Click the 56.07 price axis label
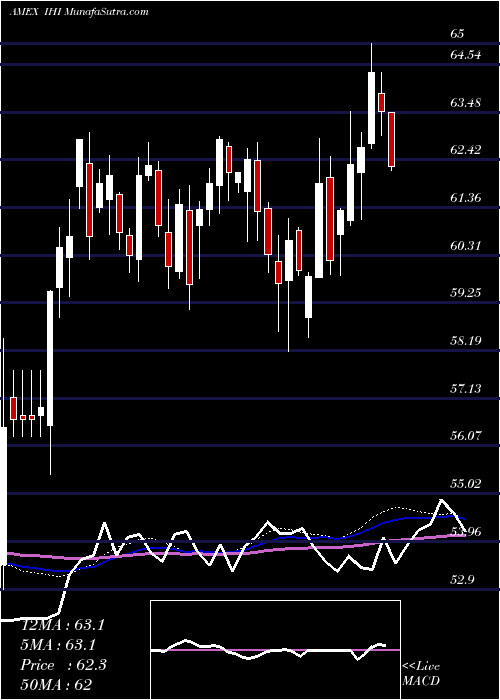500x700 pixels. pyautogui.click(x=466, y=436)
